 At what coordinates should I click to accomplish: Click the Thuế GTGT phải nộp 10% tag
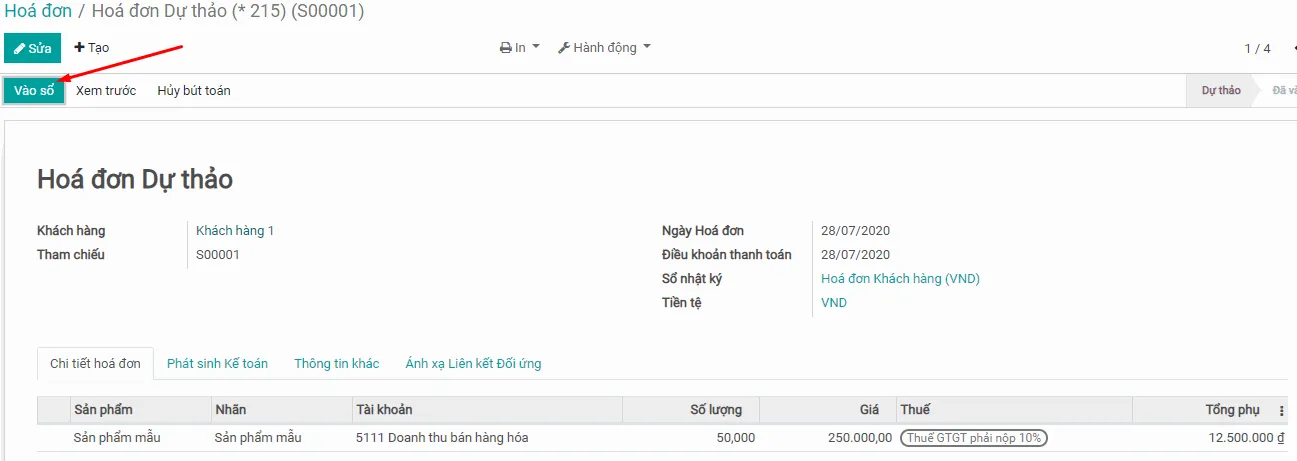tap(974, 438)
